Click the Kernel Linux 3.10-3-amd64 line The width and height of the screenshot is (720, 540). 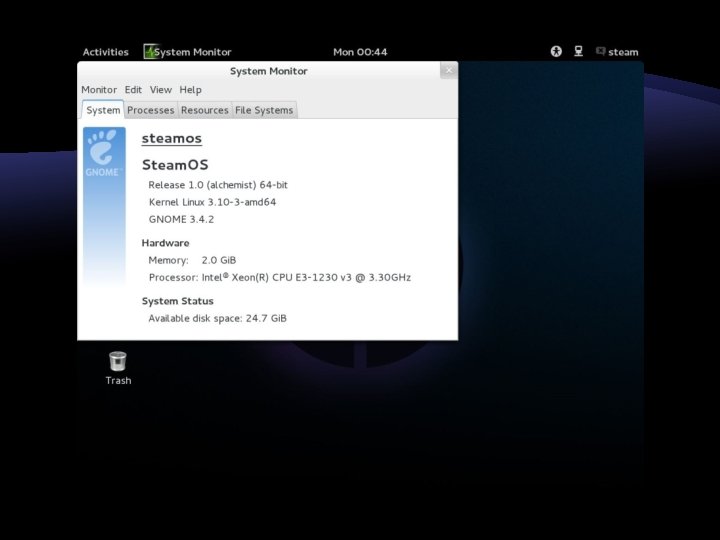pyautogui.click(x=212, y=202)
